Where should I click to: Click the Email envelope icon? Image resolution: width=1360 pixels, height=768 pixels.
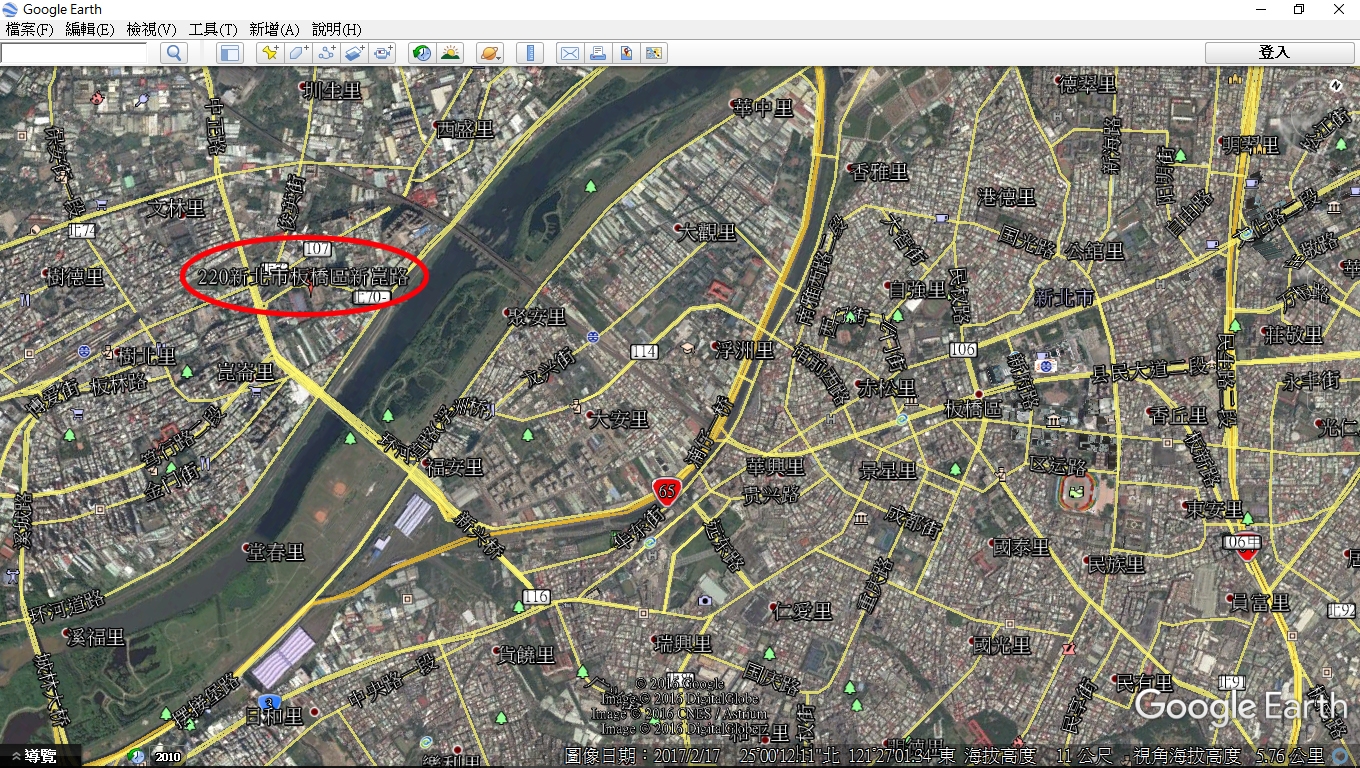point(570,53)
